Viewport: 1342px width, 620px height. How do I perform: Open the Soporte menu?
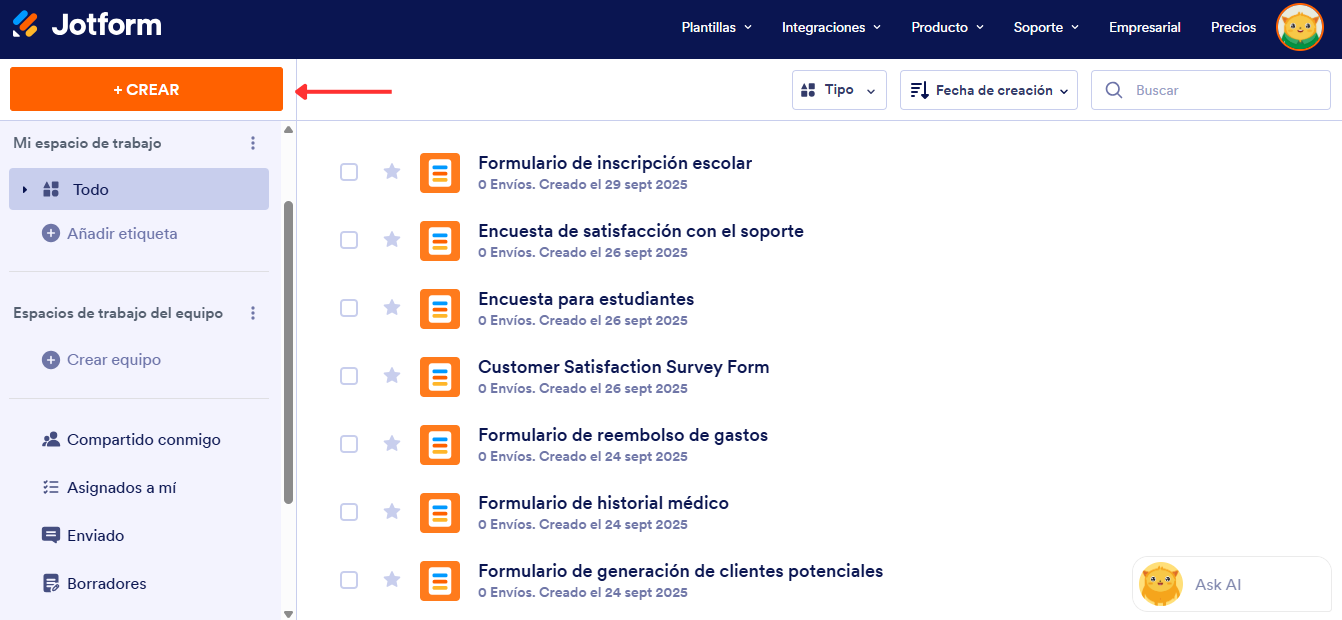[1045, 27]
